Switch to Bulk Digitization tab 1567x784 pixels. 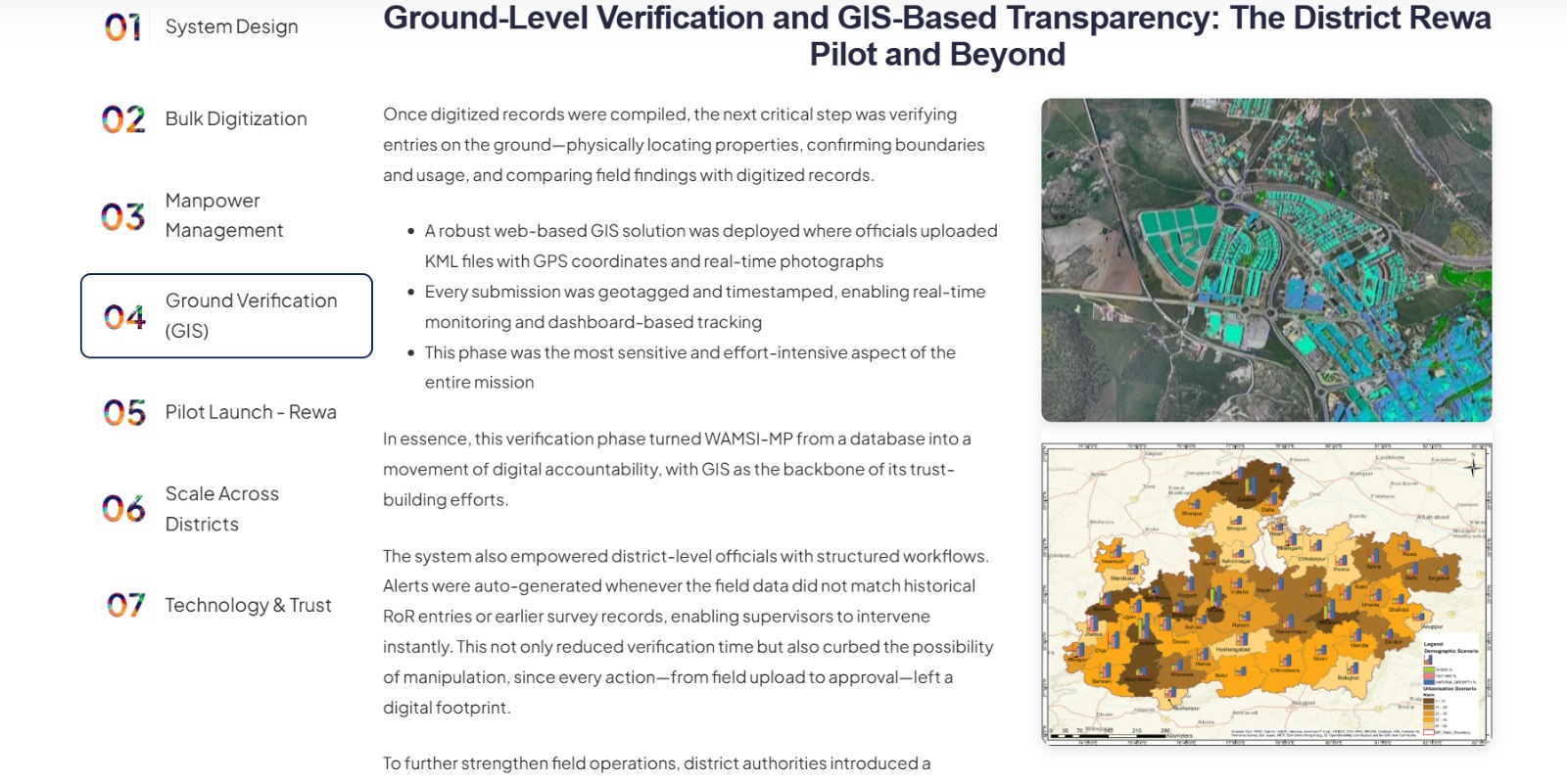click(236, 119)
